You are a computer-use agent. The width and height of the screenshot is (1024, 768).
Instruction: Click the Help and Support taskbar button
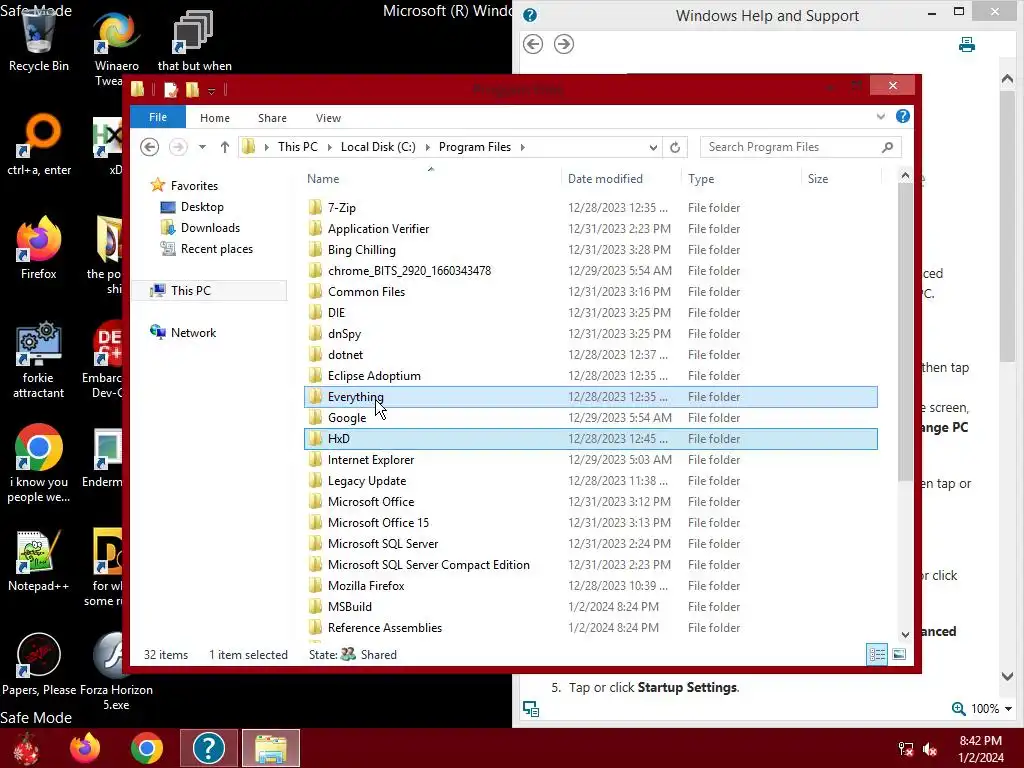pyautogui.click(x=208, y=748)
